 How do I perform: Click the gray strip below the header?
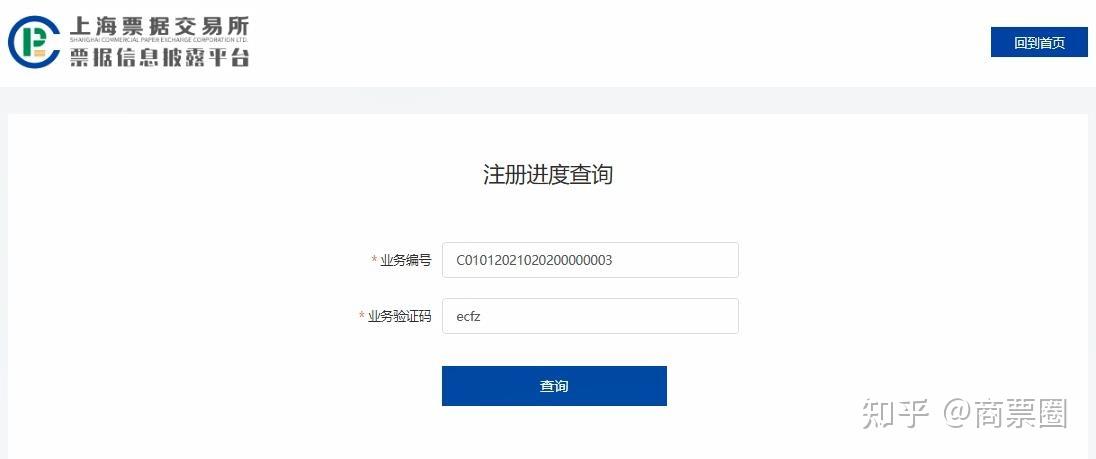pyautogui.click(x=548, y=100)
